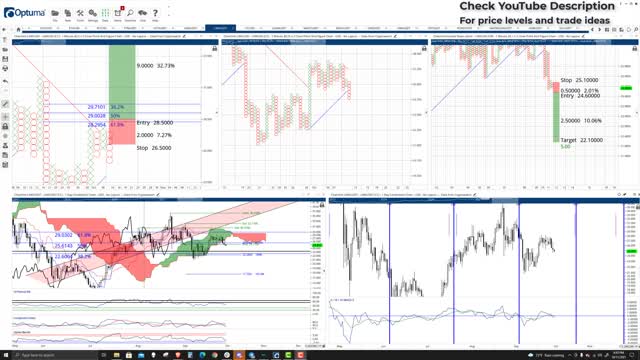Click second blue vertical cycle line

tap(453, 273)
